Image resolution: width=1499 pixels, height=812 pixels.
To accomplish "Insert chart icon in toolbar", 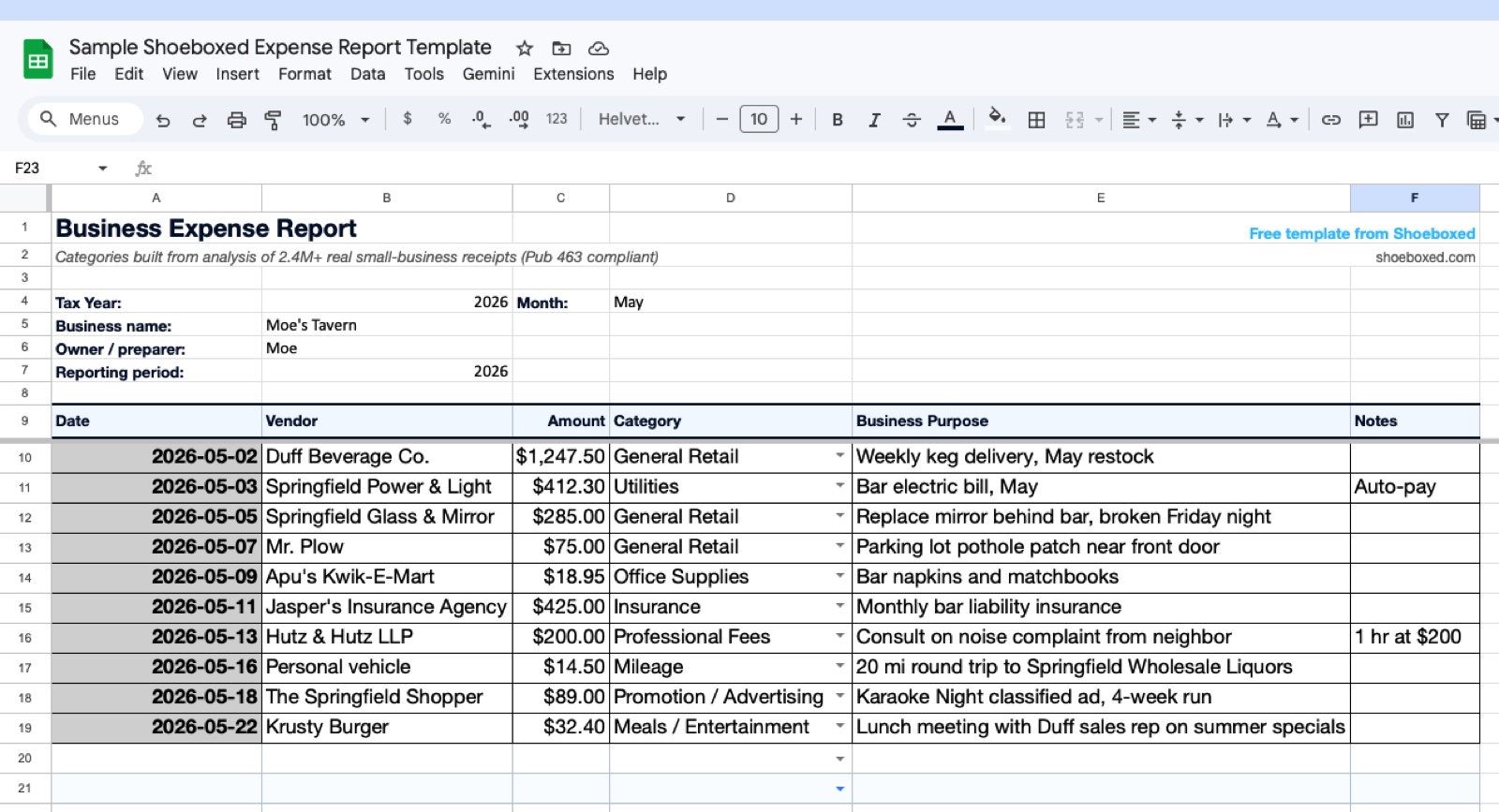I will pos(1405,120).
